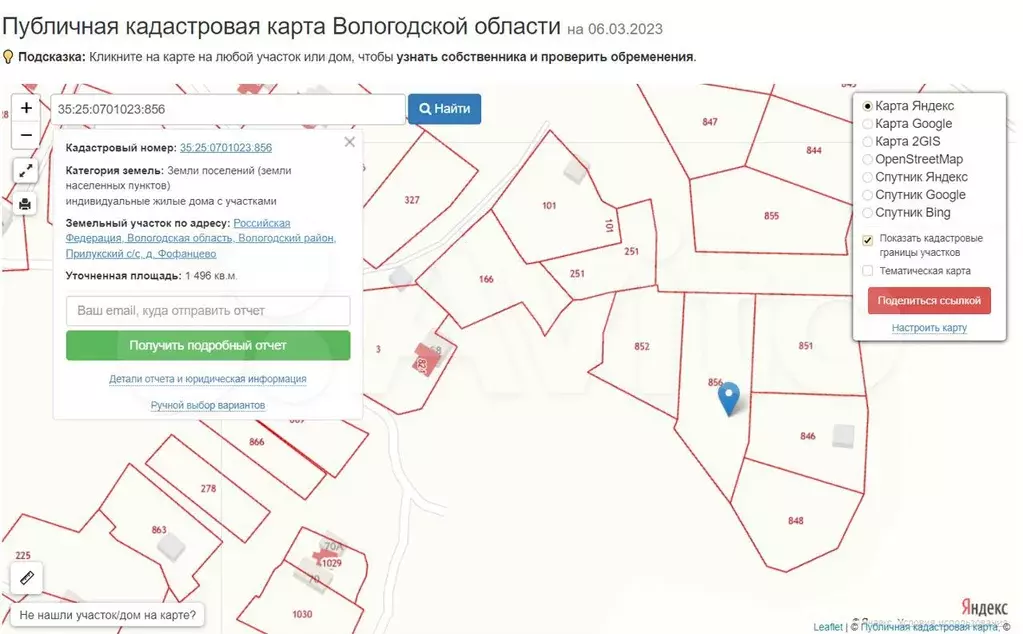Click the blue map marker pin
Screen dimensions: 1023x634
point(731,398)
